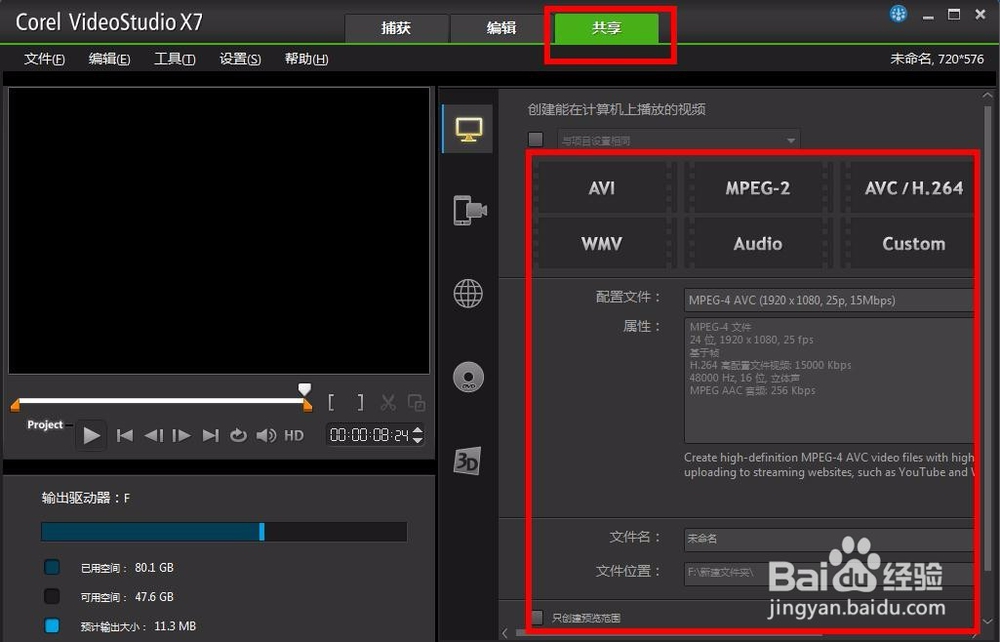The width and height of the screenshot is (1000, 642).
Task: Enable create preview range only checkbox
Action: coord(536,617)
